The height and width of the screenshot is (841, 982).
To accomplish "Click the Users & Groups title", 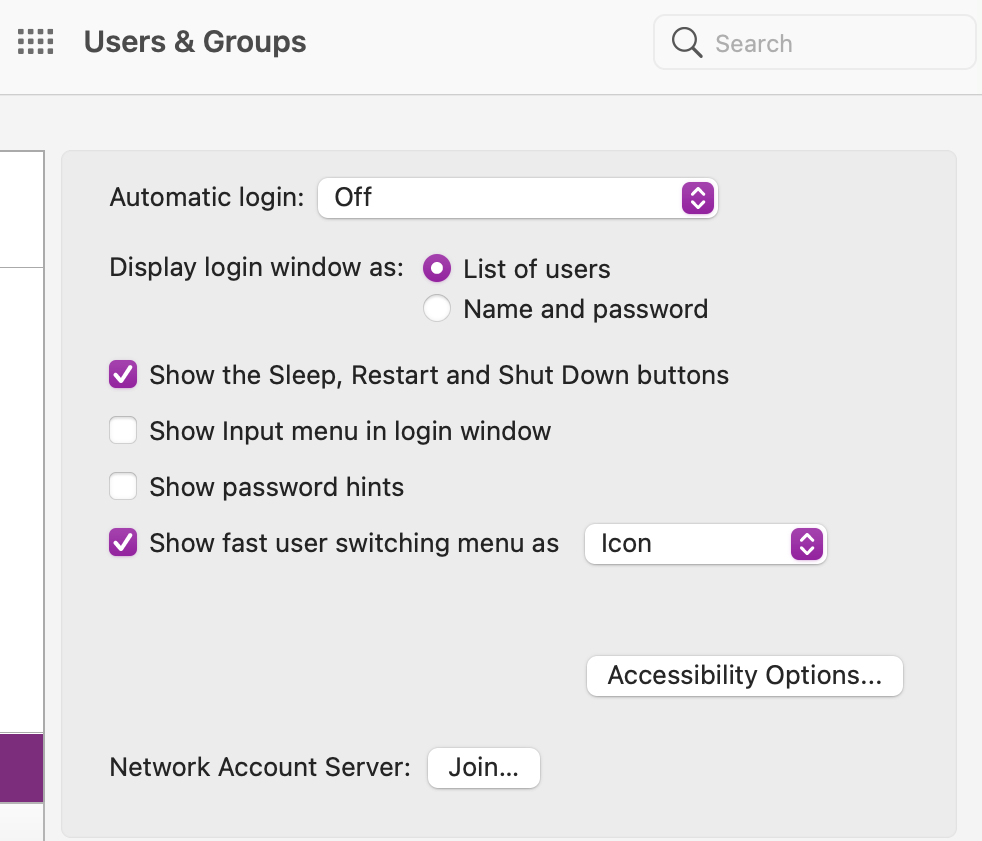I will click(195, 42).
